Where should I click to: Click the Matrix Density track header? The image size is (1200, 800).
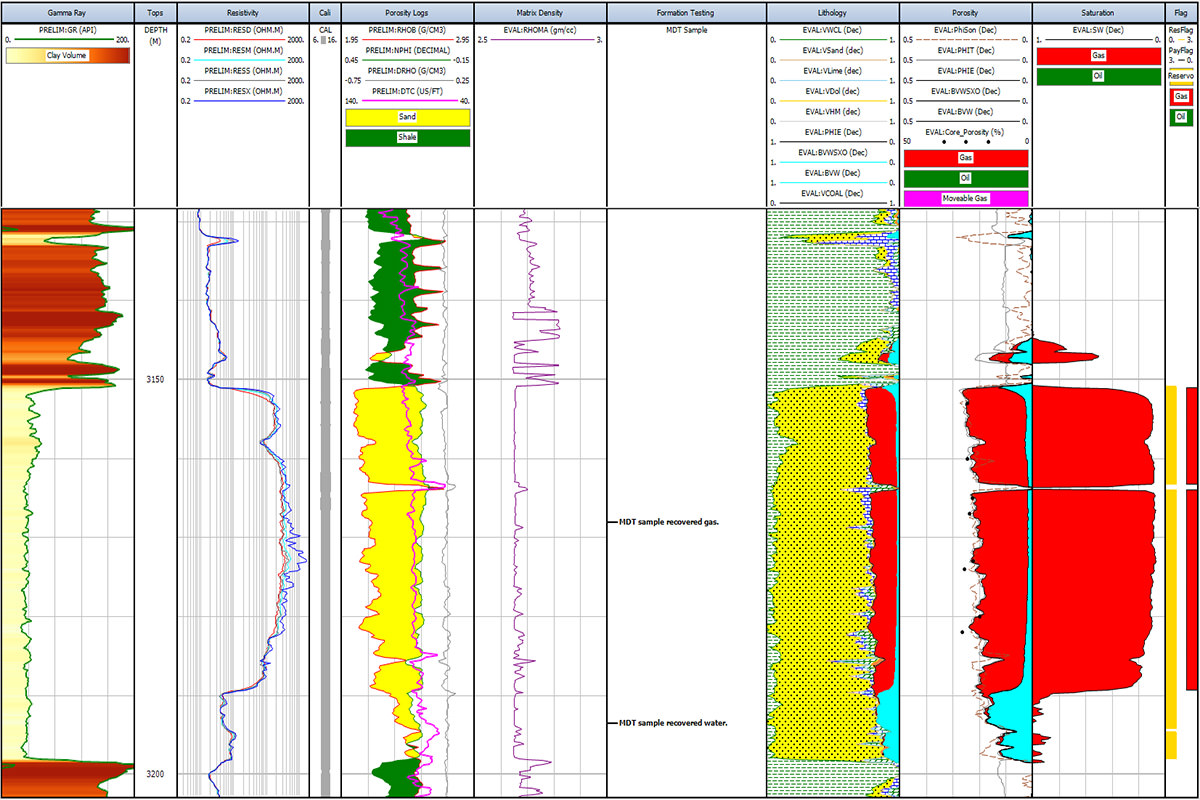tap(540, 12)
